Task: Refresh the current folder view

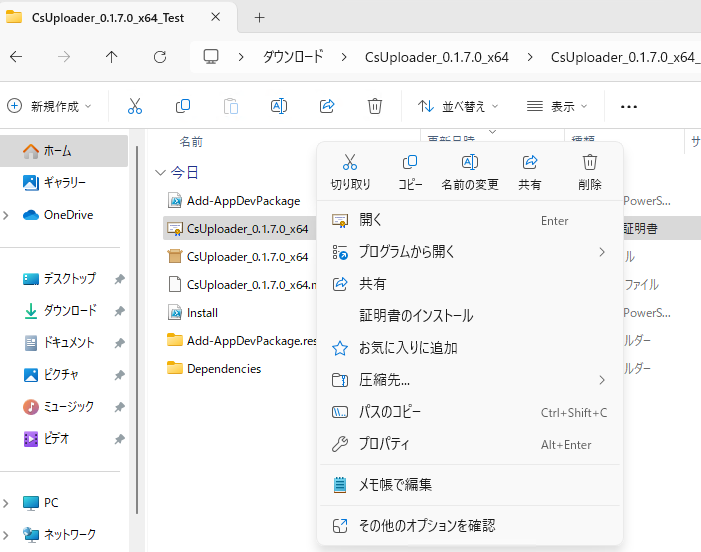Action: (x=160, y=57)
